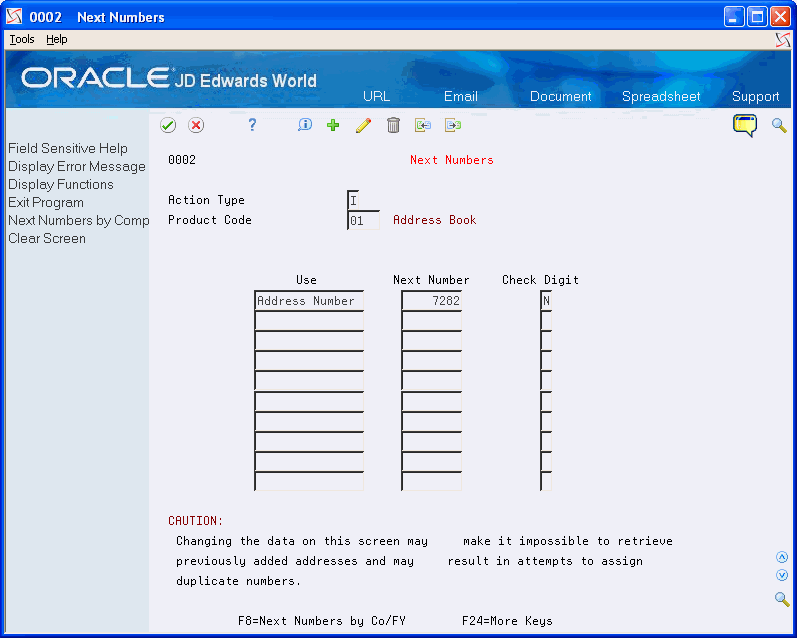This screenshot has width=797, height=638.
Task: Click the CAUTION: label
Action: [x=196, y=521]
